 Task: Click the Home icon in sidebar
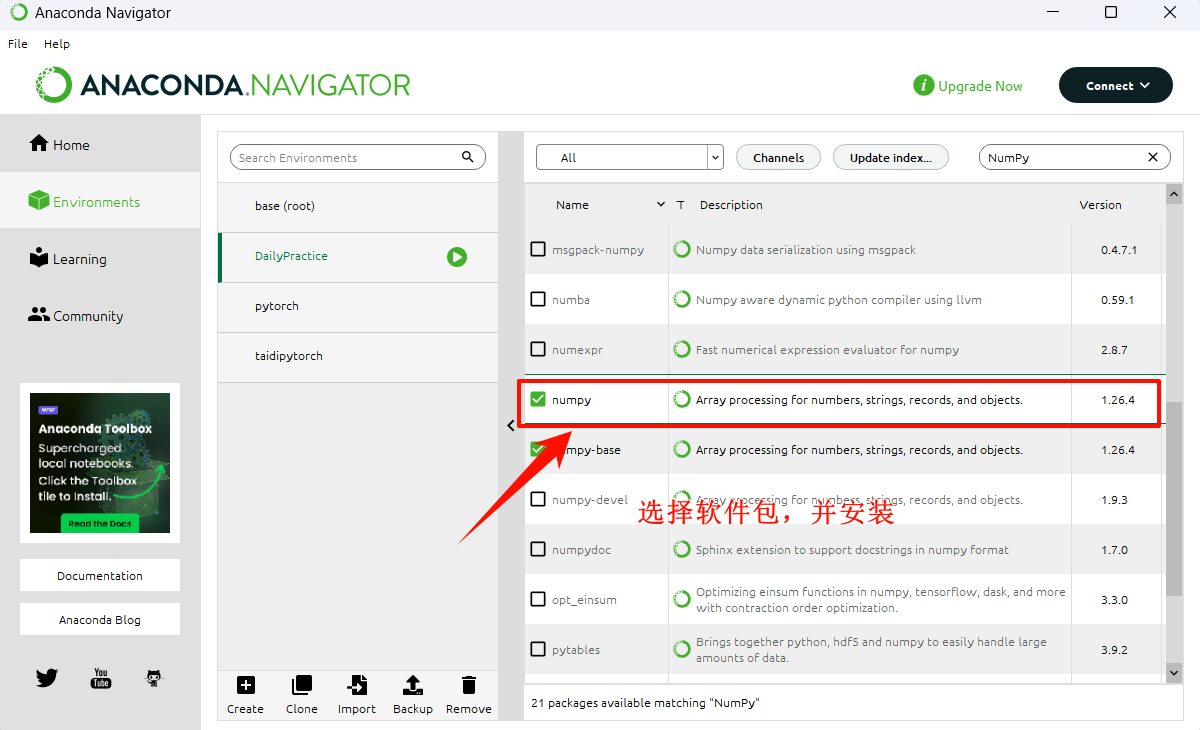(39, 143)
